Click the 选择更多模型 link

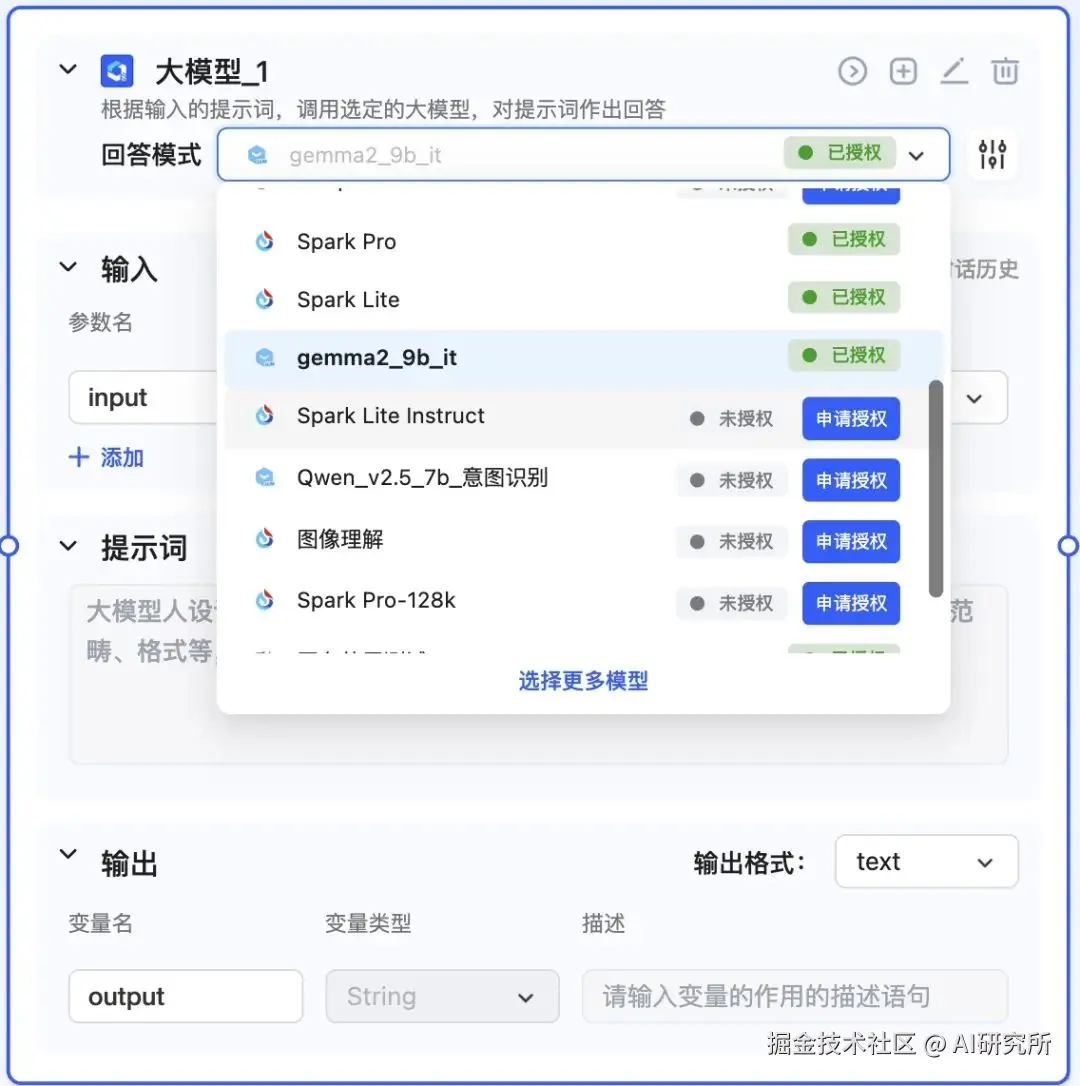[583, 680]
